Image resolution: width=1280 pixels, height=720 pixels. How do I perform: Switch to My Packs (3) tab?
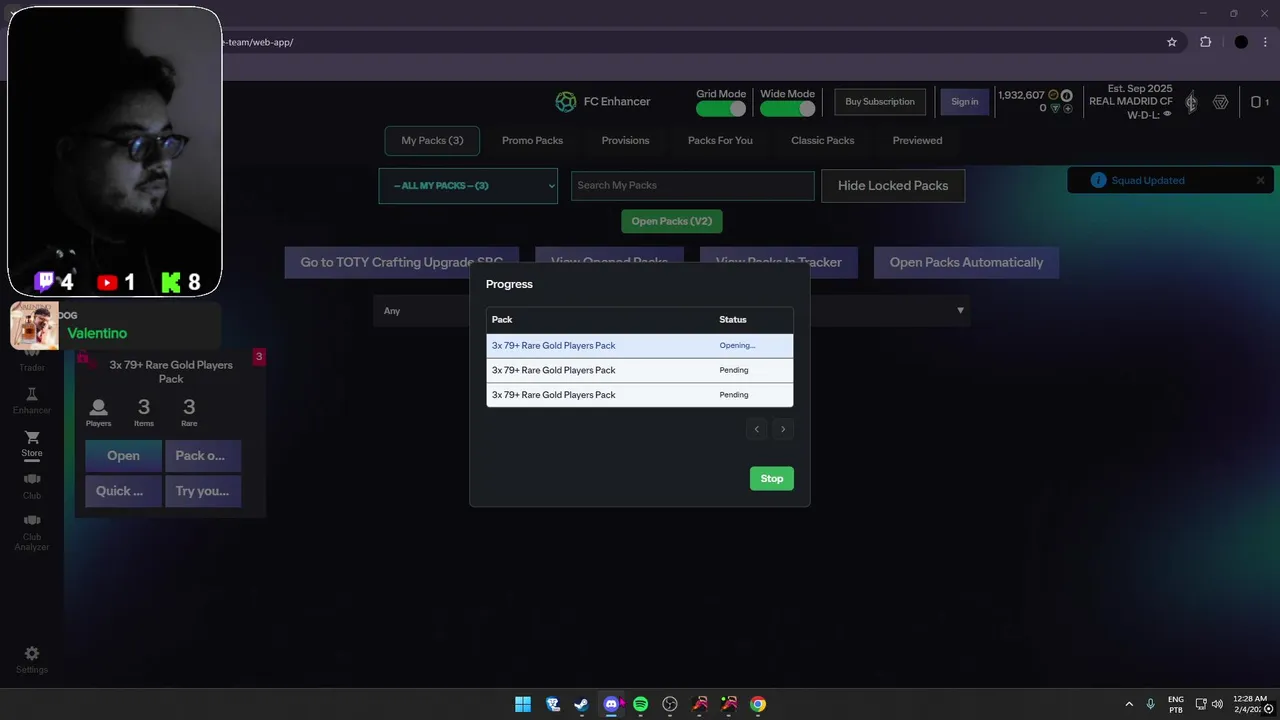432,141
